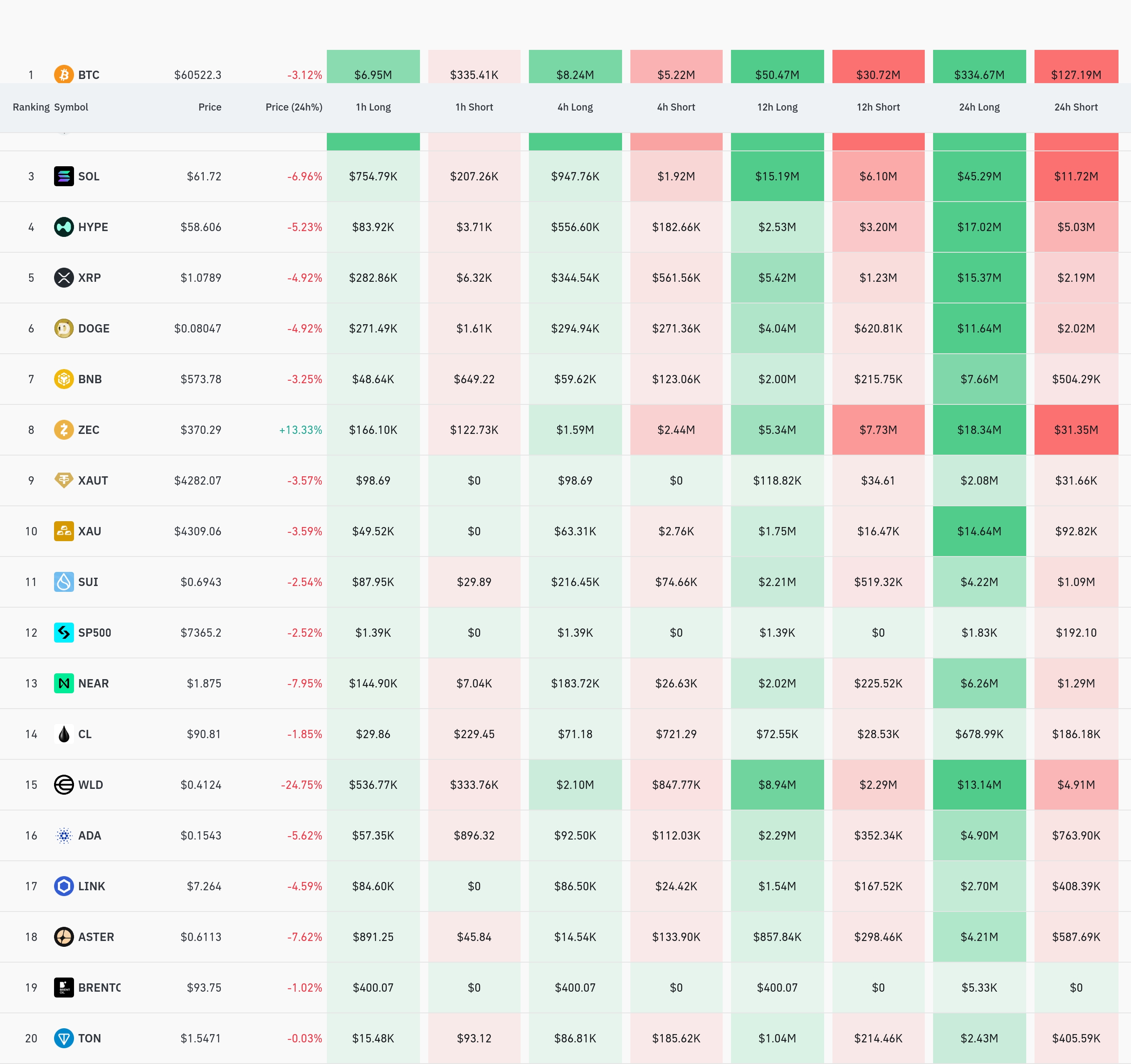Sort by 12h Short column

tap(879, 107)
